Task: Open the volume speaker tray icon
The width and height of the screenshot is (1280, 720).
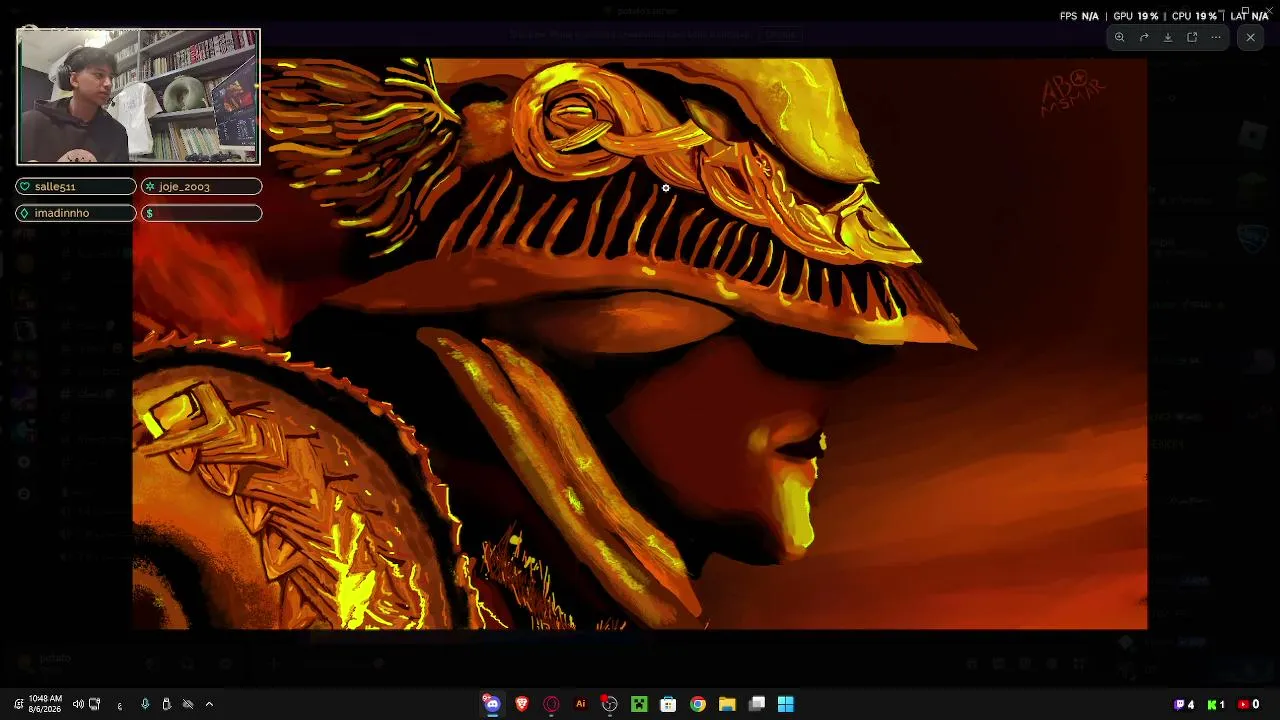Action: (x=78, y=704)
